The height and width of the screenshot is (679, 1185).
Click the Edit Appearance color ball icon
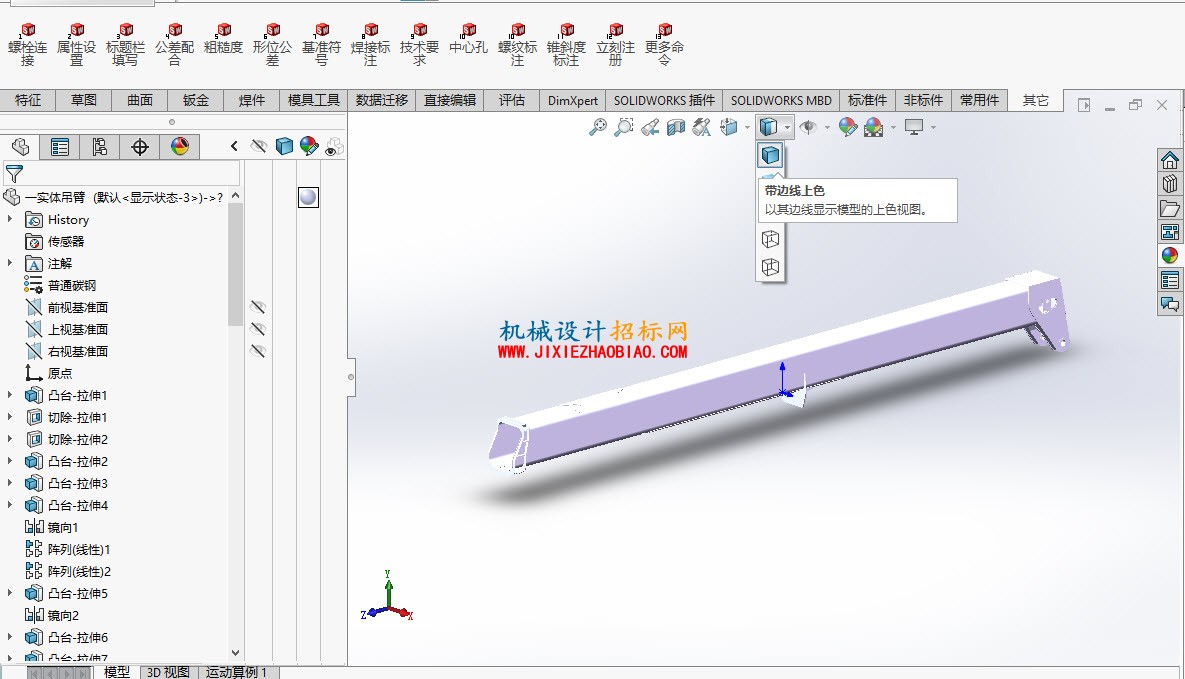(x=848, y=127)
